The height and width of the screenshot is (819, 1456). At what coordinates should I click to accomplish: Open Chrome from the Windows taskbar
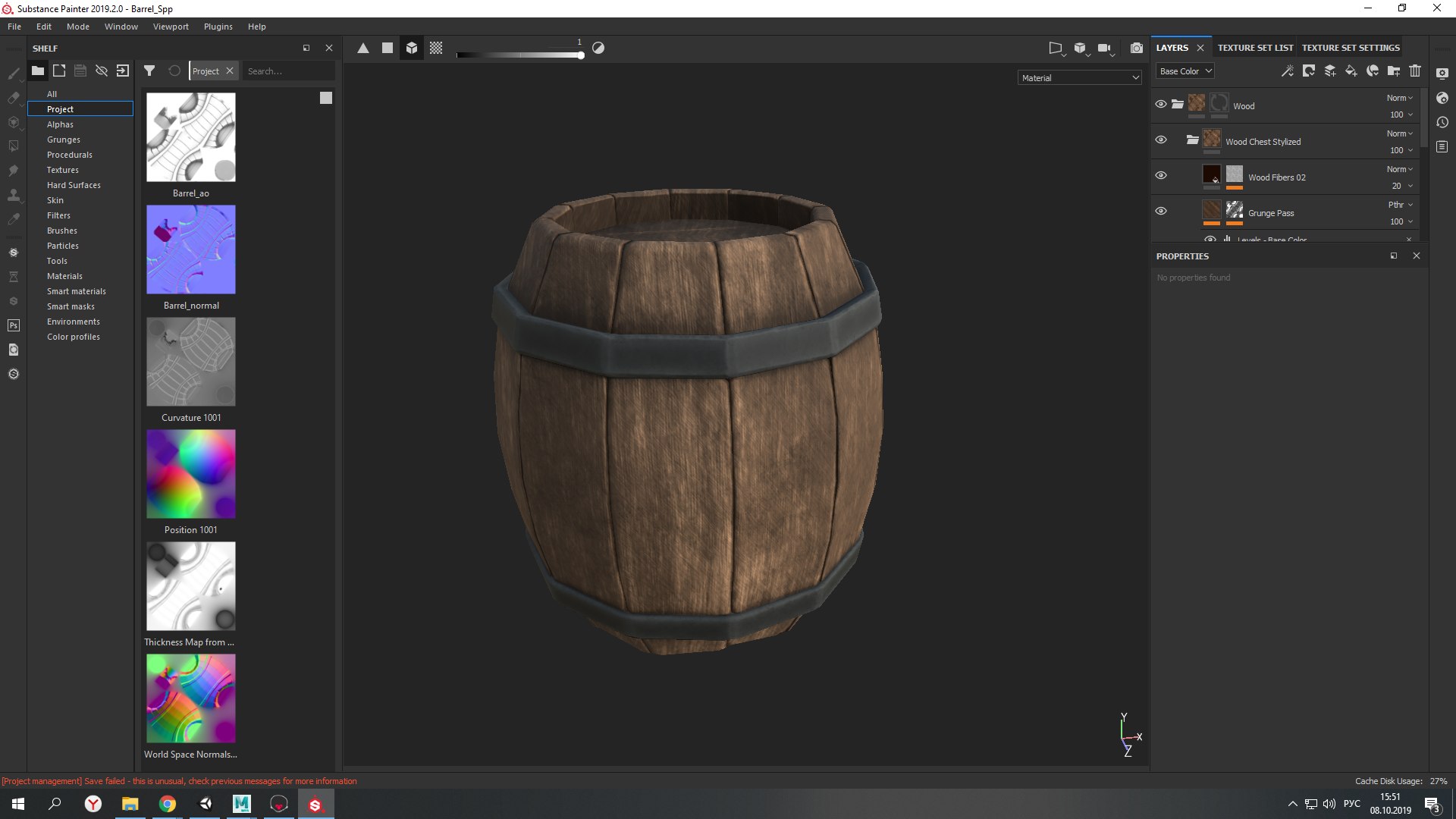(x=168, y=804)
